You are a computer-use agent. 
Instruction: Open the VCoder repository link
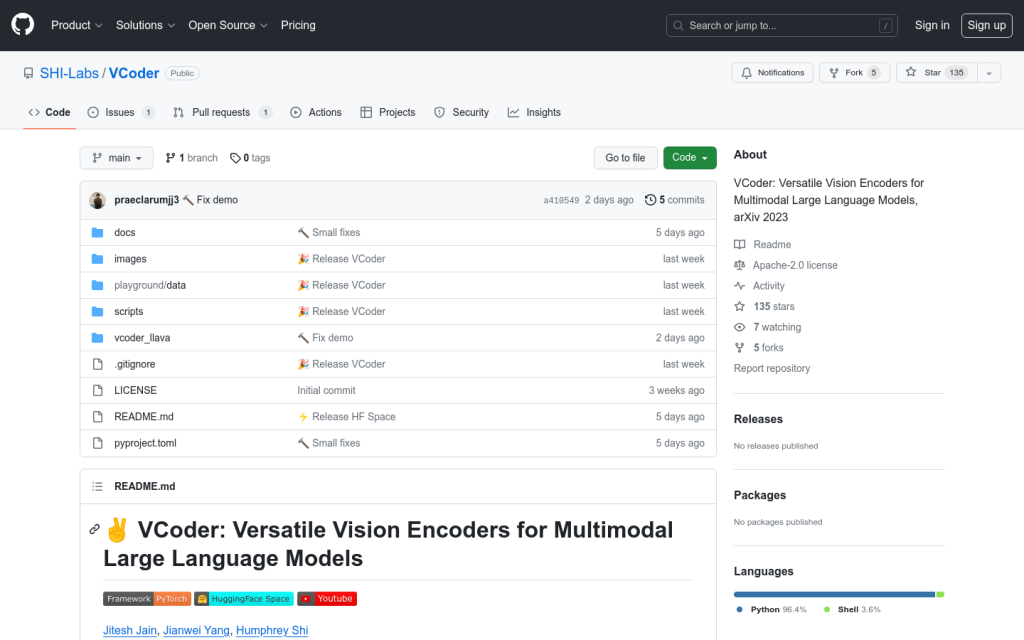point(134,73)
